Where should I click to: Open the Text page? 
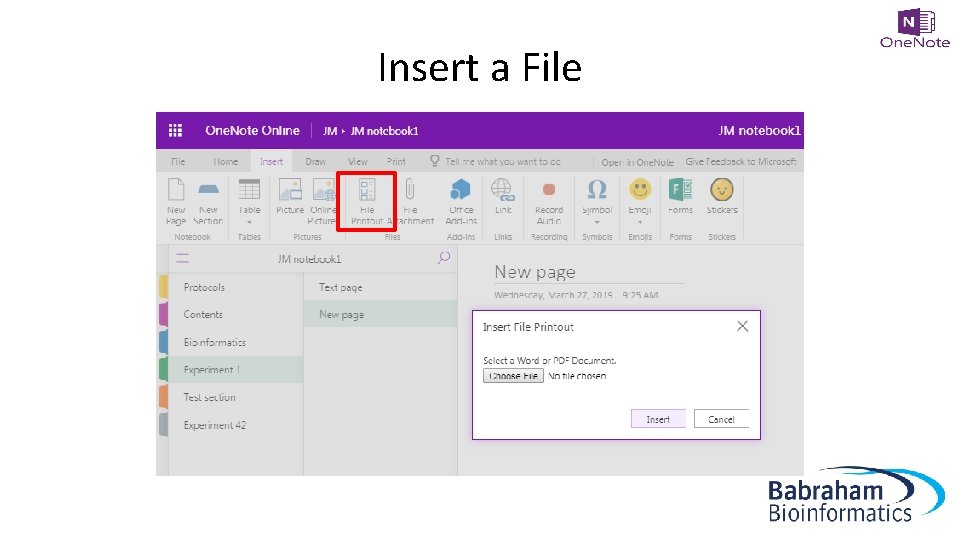tap(340, 287)
